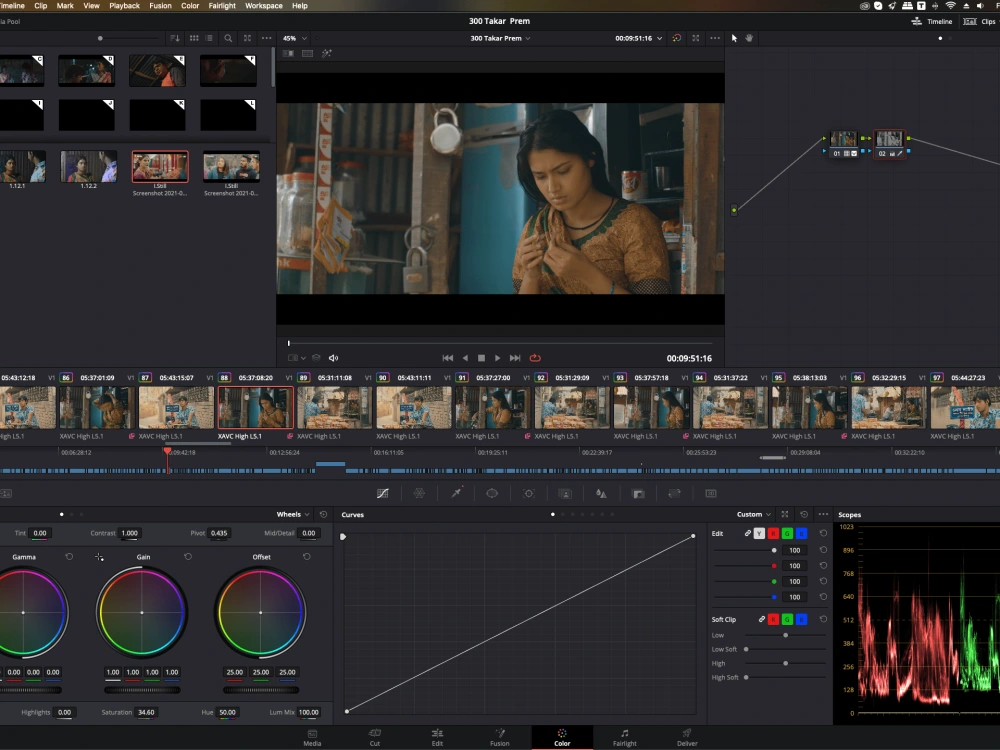The width and height of the screenshot is (1000, 750).
Task: Open the Power Window palette
Action: pyautogui.click(x=492, y=494)
